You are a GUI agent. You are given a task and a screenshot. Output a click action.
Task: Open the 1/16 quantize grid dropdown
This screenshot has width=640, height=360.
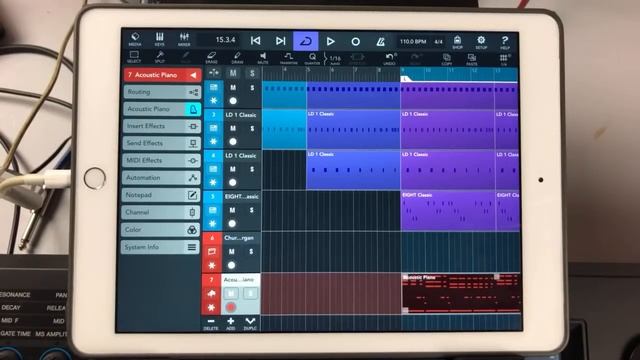click(x=334, y=59)
